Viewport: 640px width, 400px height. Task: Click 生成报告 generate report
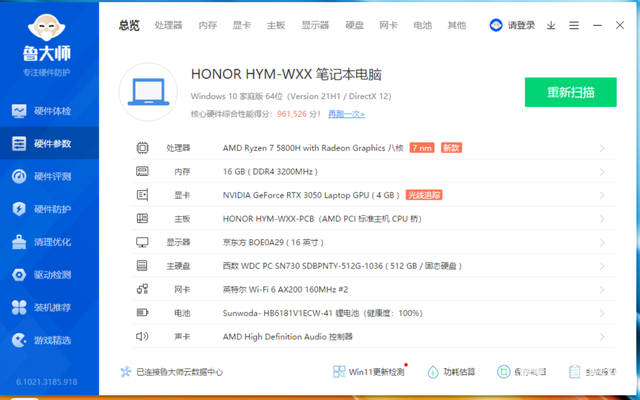tap(592, 372)
